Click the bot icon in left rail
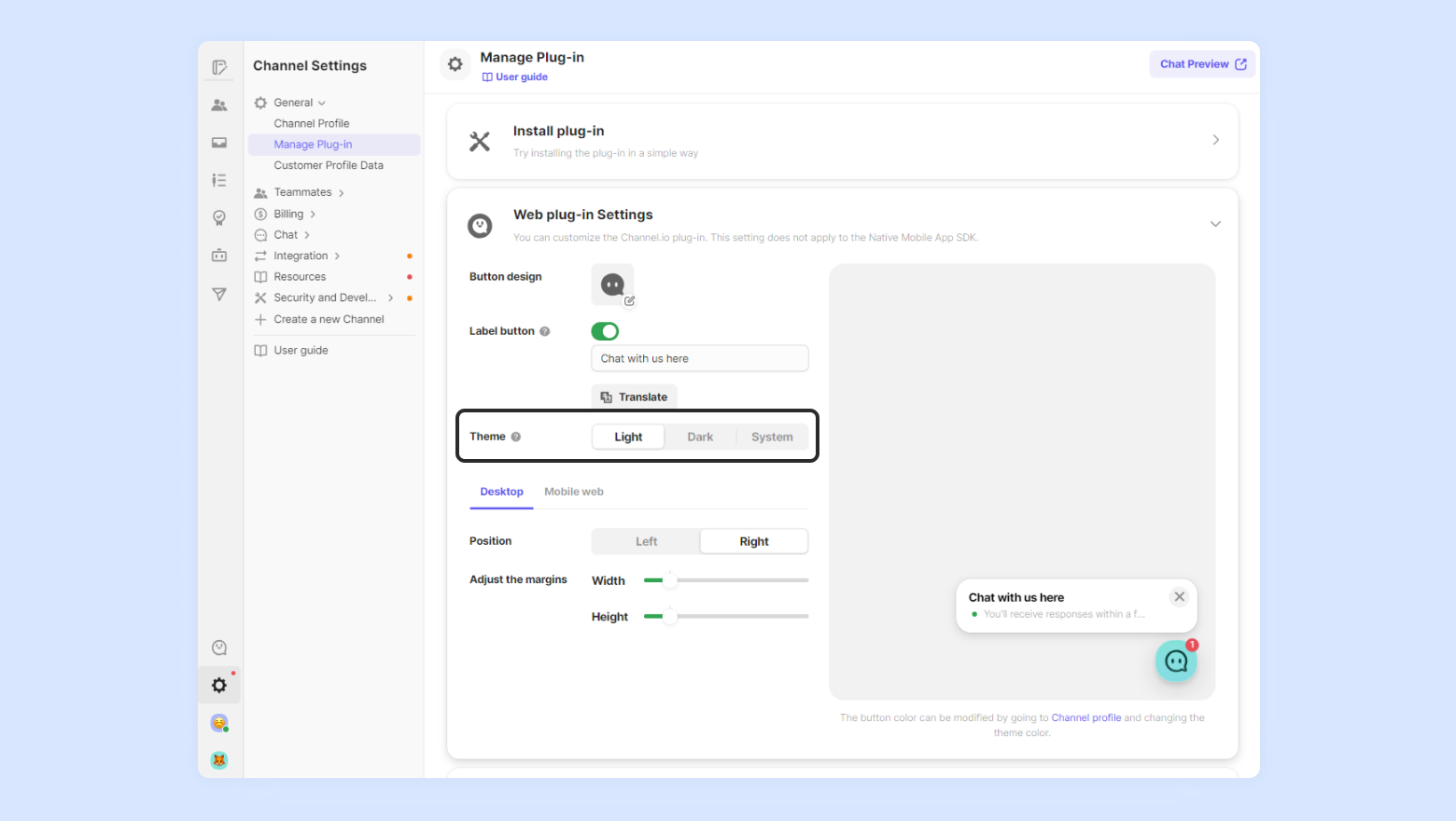1456x821 pixels. [x=219, y=256]
